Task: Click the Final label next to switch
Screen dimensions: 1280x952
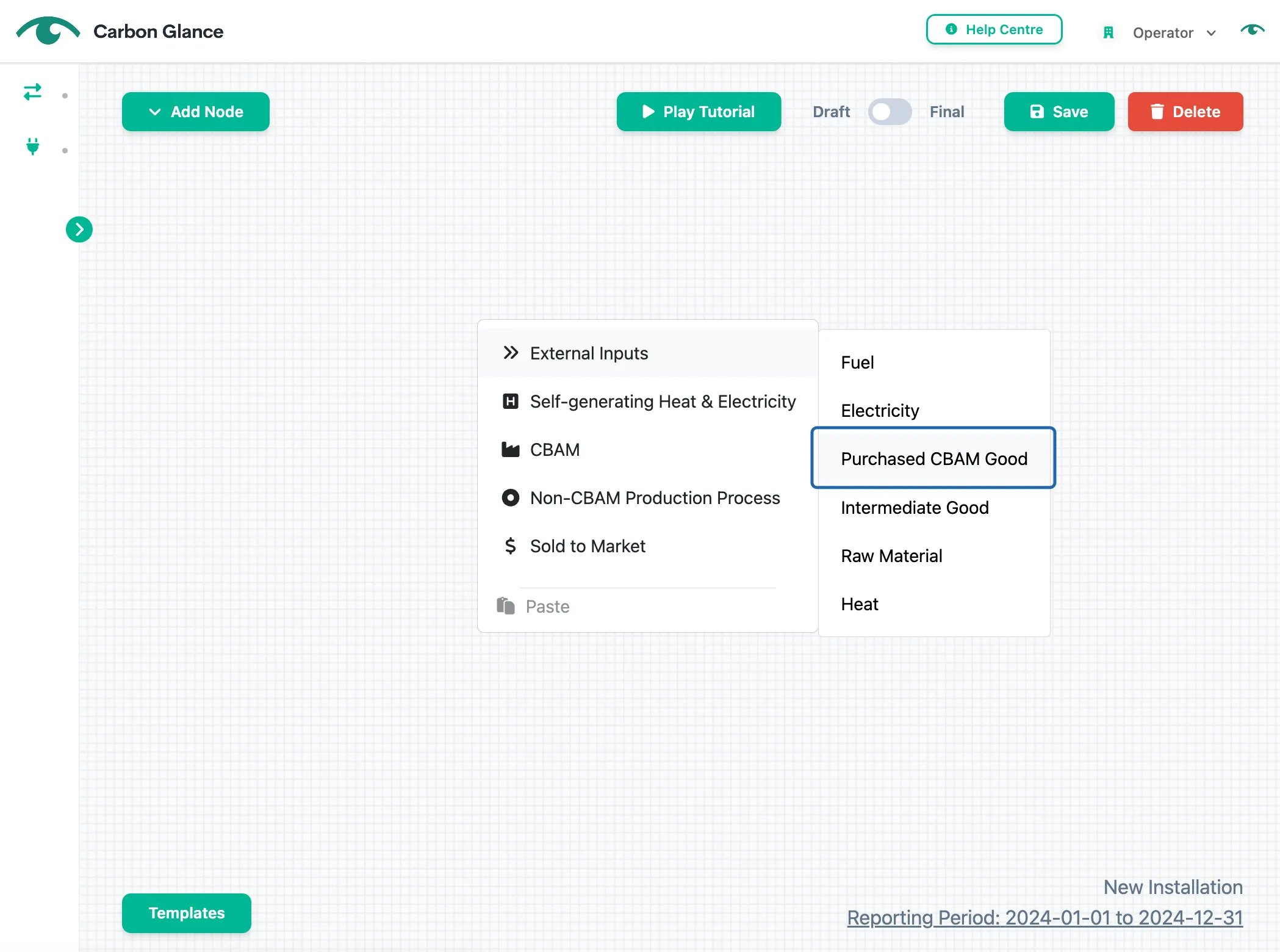Action: point(947,112)
